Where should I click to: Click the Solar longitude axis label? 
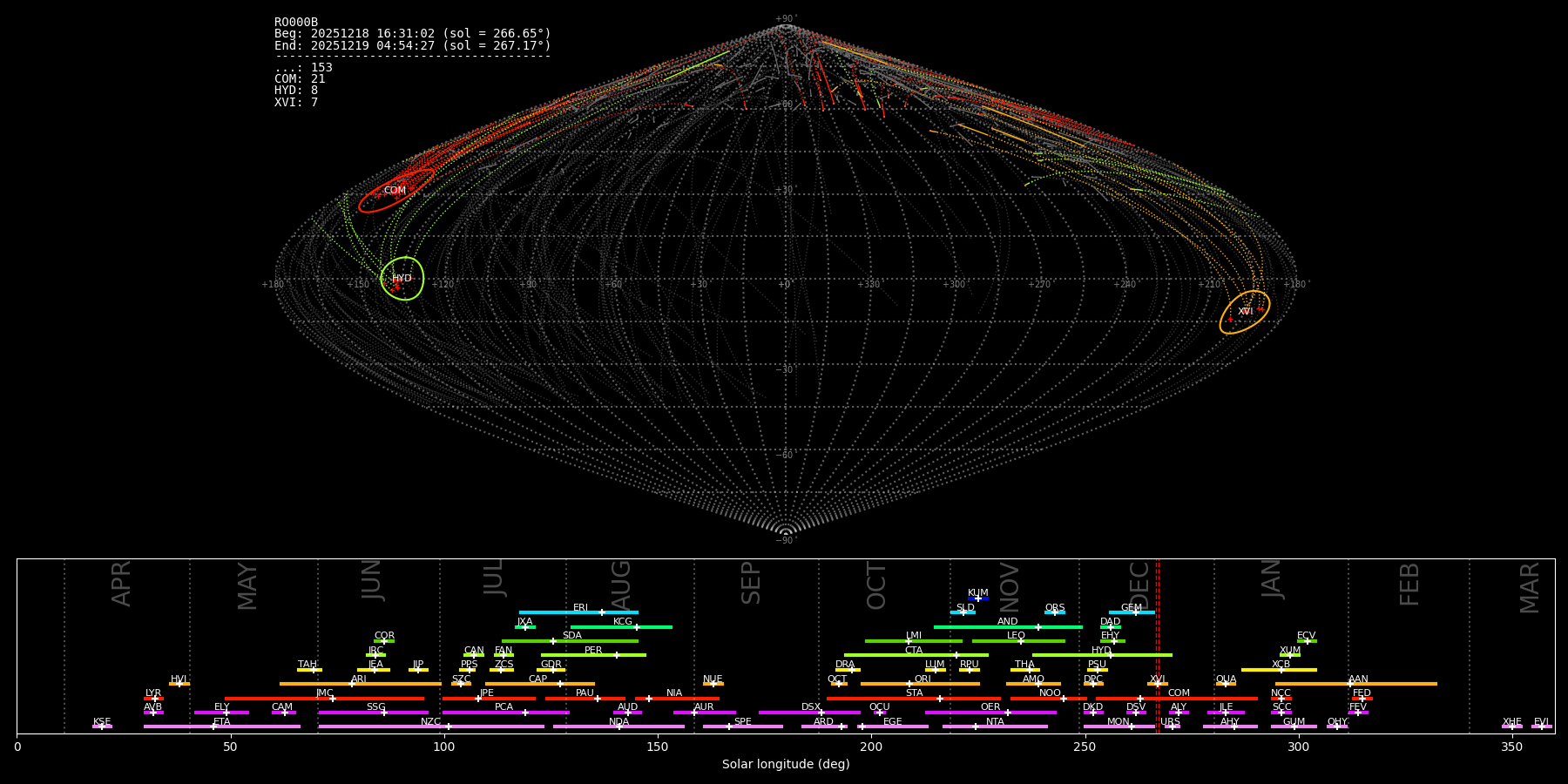(785, 764)
